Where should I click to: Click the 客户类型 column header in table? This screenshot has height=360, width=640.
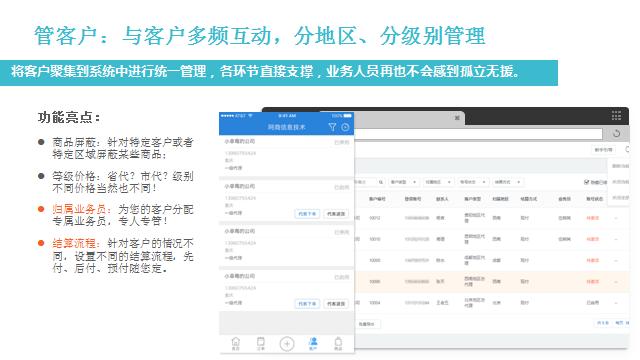click(472, 199)
